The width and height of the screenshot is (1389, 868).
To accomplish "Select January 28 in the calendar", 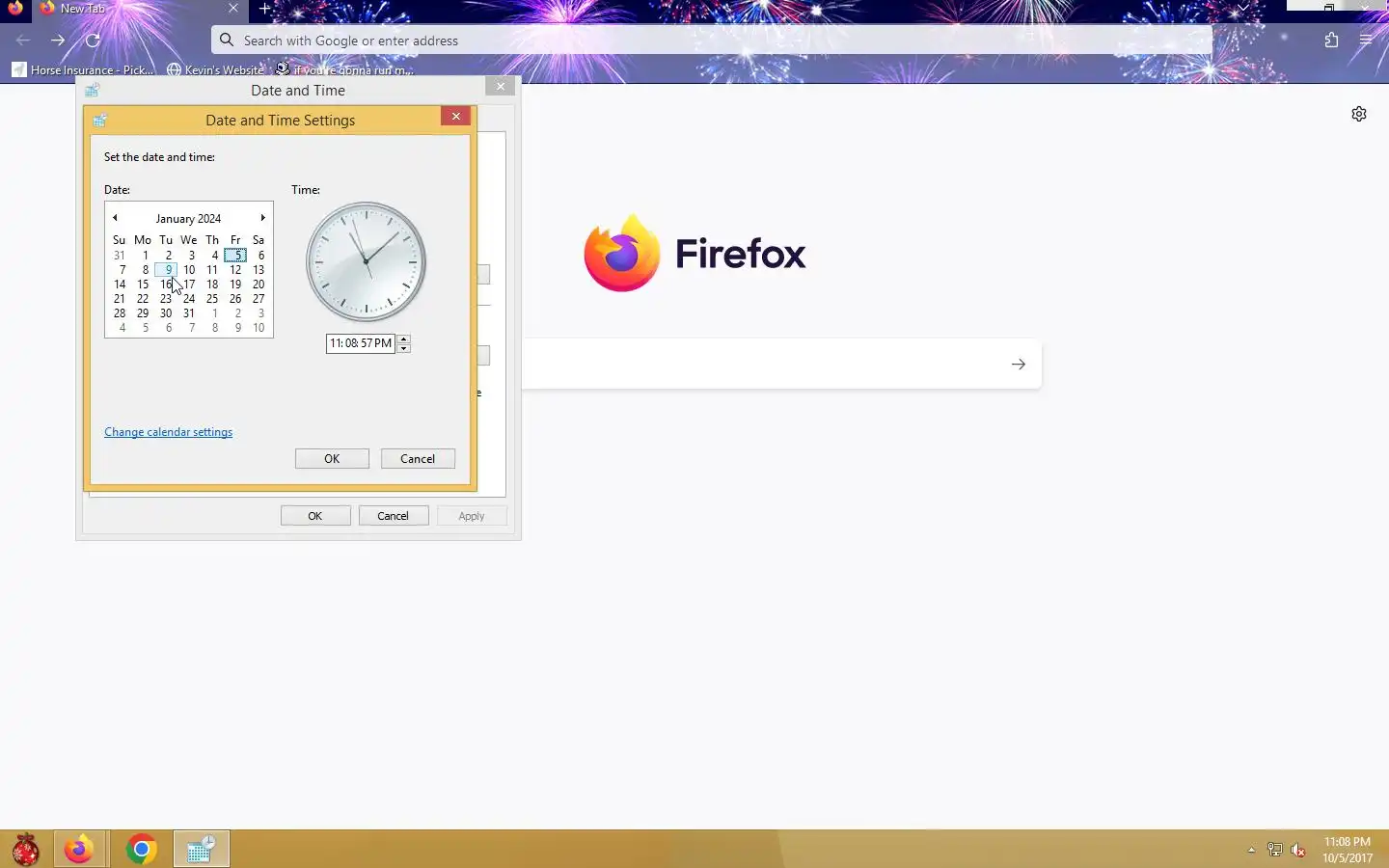I will [120, 313].
